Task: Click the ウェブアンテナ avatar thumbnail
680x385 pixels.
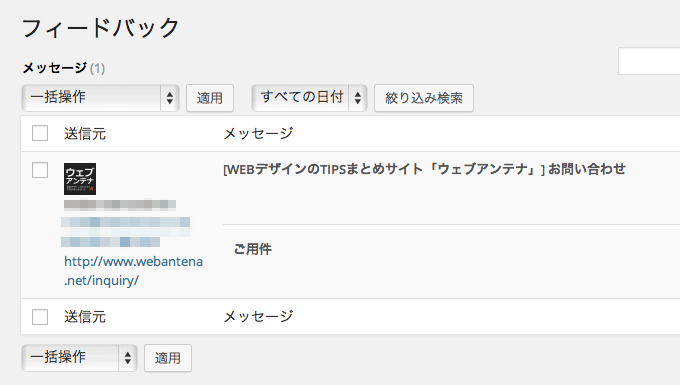Action: 80,179
